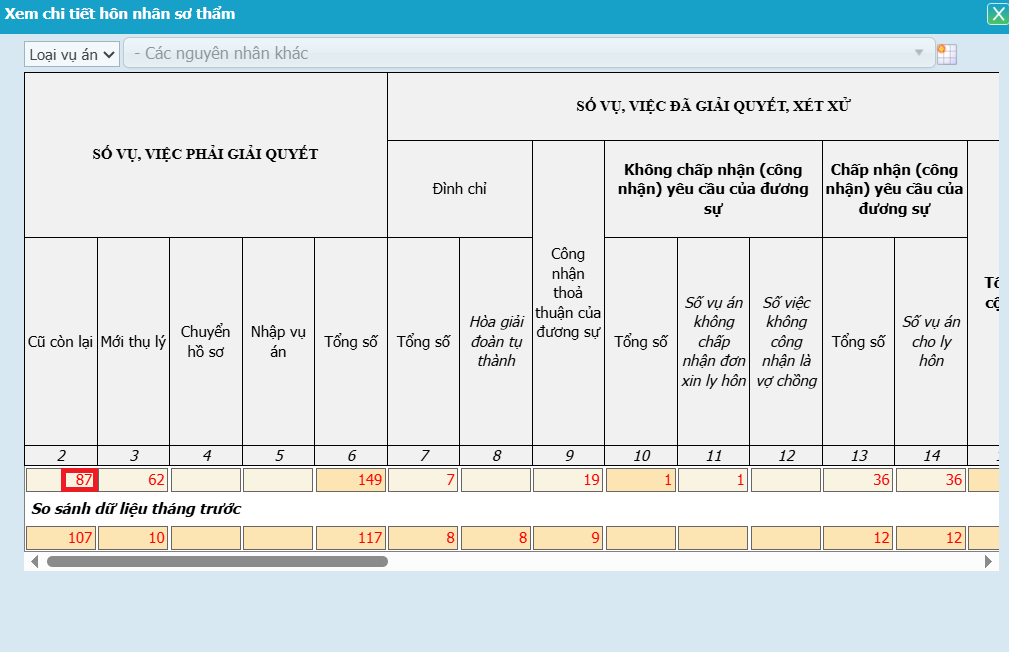The height and width of the screenshot is (652, 1009).
Task: Click the Số vụ án cho ly hôn cell 36
Action: coord(931,480)
